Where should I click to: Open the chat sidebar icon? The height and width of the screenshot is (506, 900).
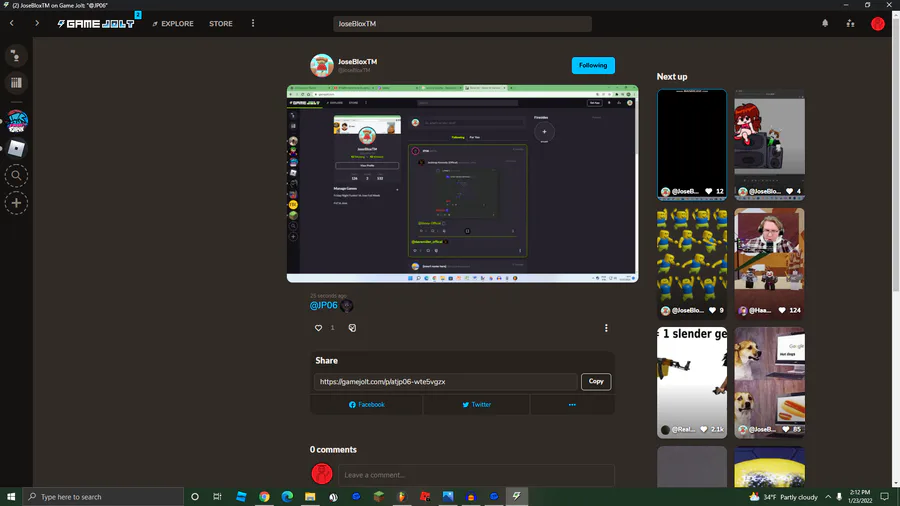(16, 56)
